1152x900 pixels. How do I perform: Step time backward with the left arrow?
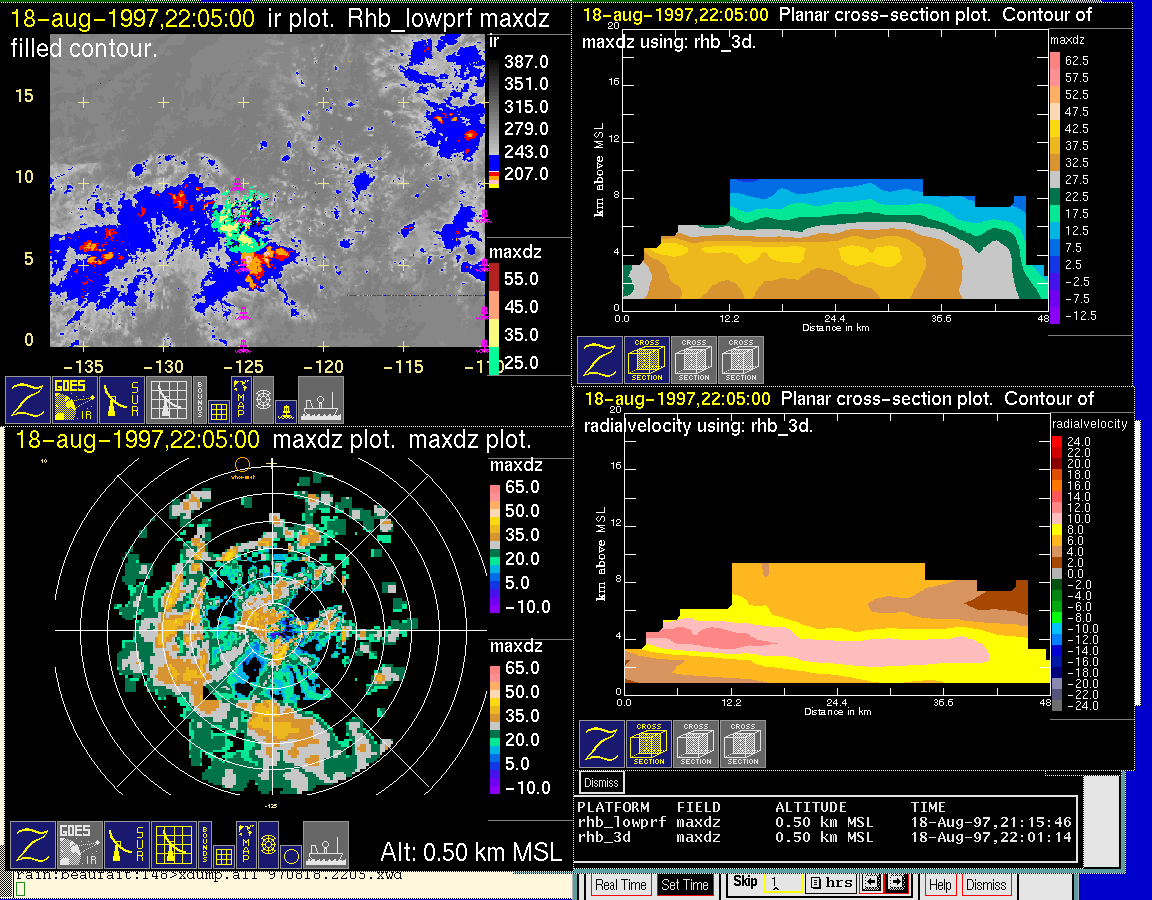click(870, 884)
